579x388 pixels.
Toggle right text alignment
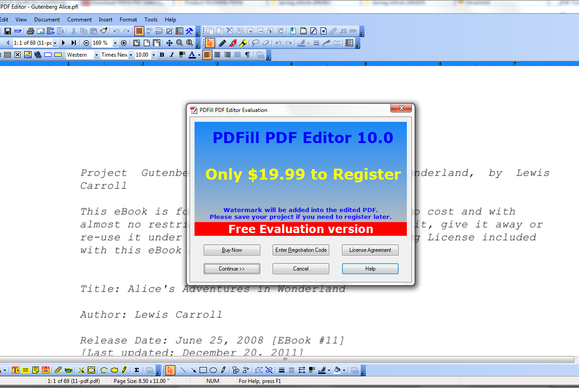pos(227,55)
